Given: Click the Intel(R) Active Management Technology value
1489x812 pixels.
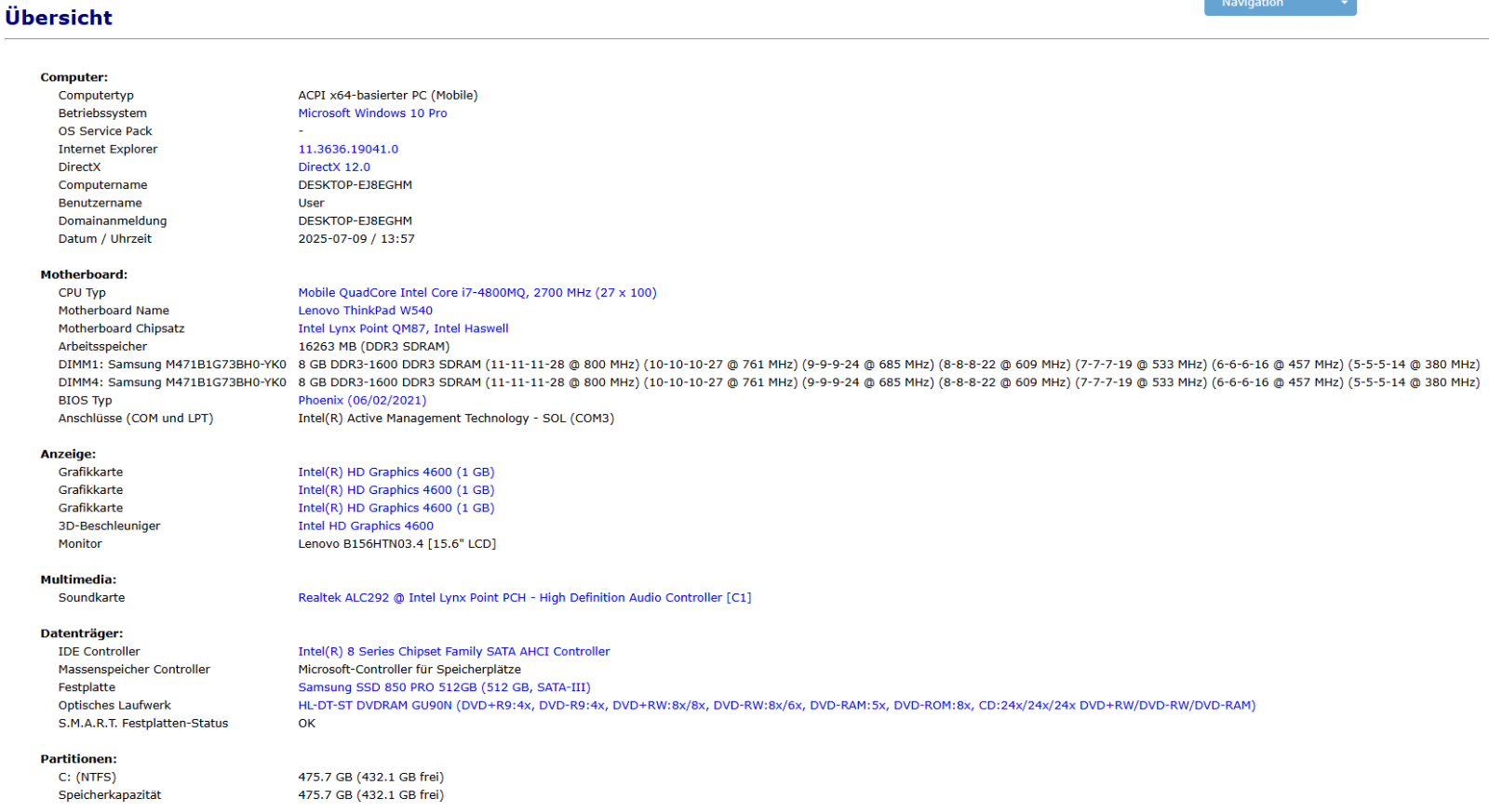Looking at the screenshot, I should 456,419.
